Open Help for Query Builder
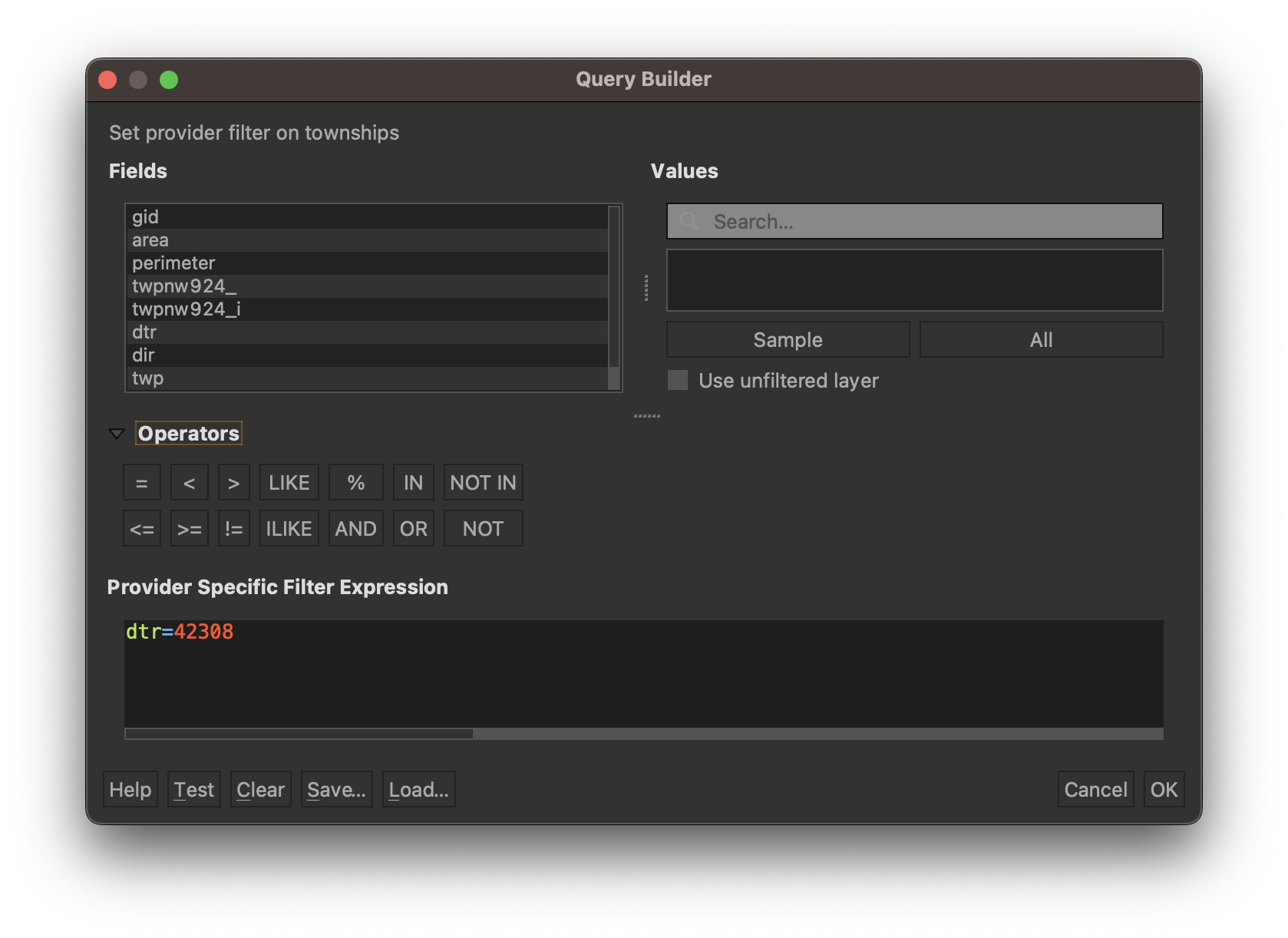Viewport: 1288px width, 938px height. tap(130, 789)
